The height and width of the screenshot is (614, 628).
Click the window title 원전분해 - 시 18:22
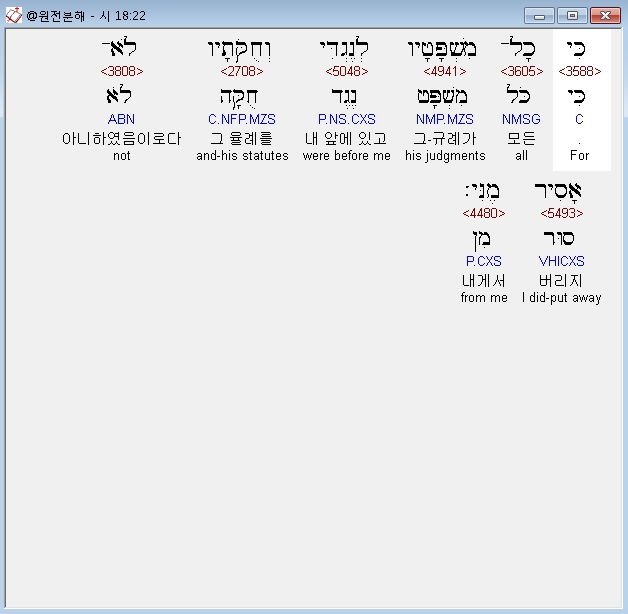[x=86, y=16]
